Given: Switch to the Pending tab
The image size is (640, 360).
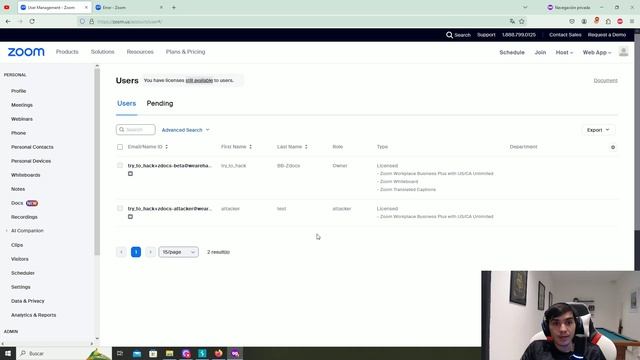Looking at the screenshot, I should coord(160,104).
